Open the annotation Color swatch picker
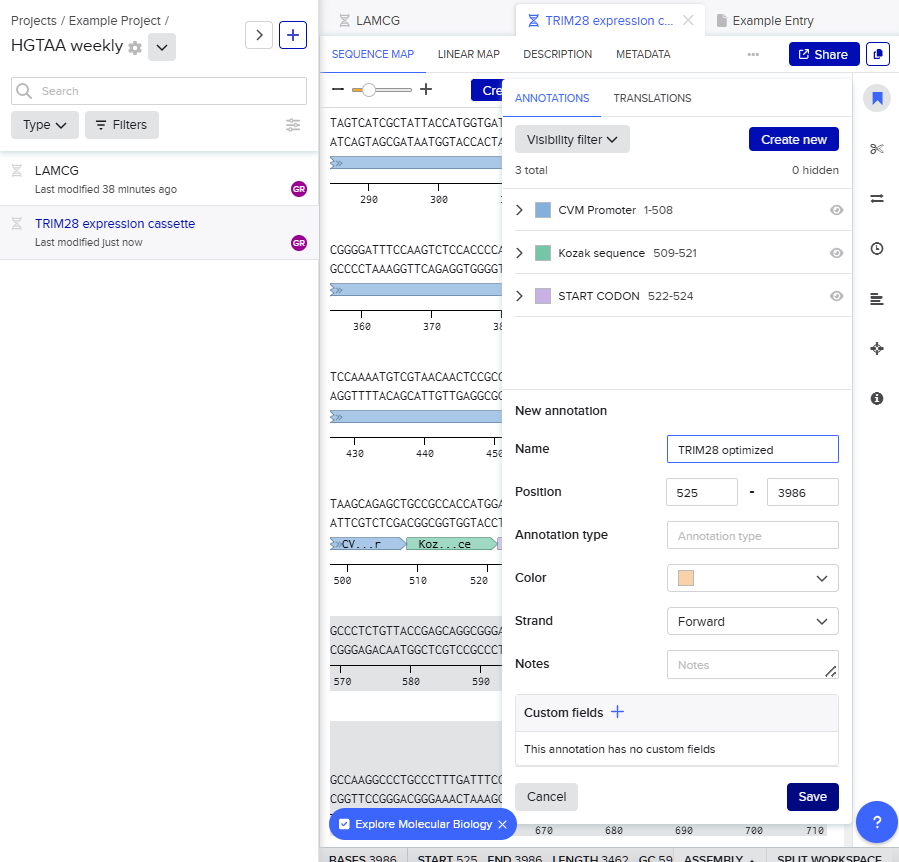 (752, 578)
